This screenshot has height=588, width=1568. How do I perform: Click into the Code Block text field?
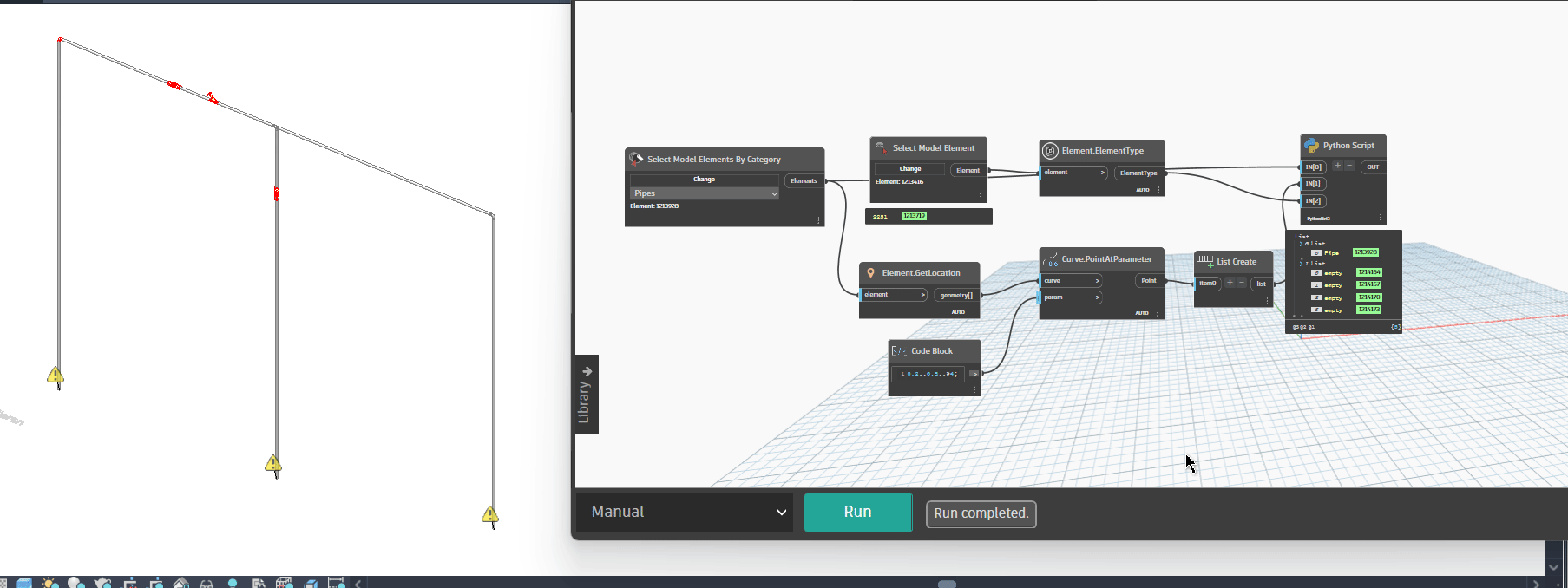click(x=928, y=374)
